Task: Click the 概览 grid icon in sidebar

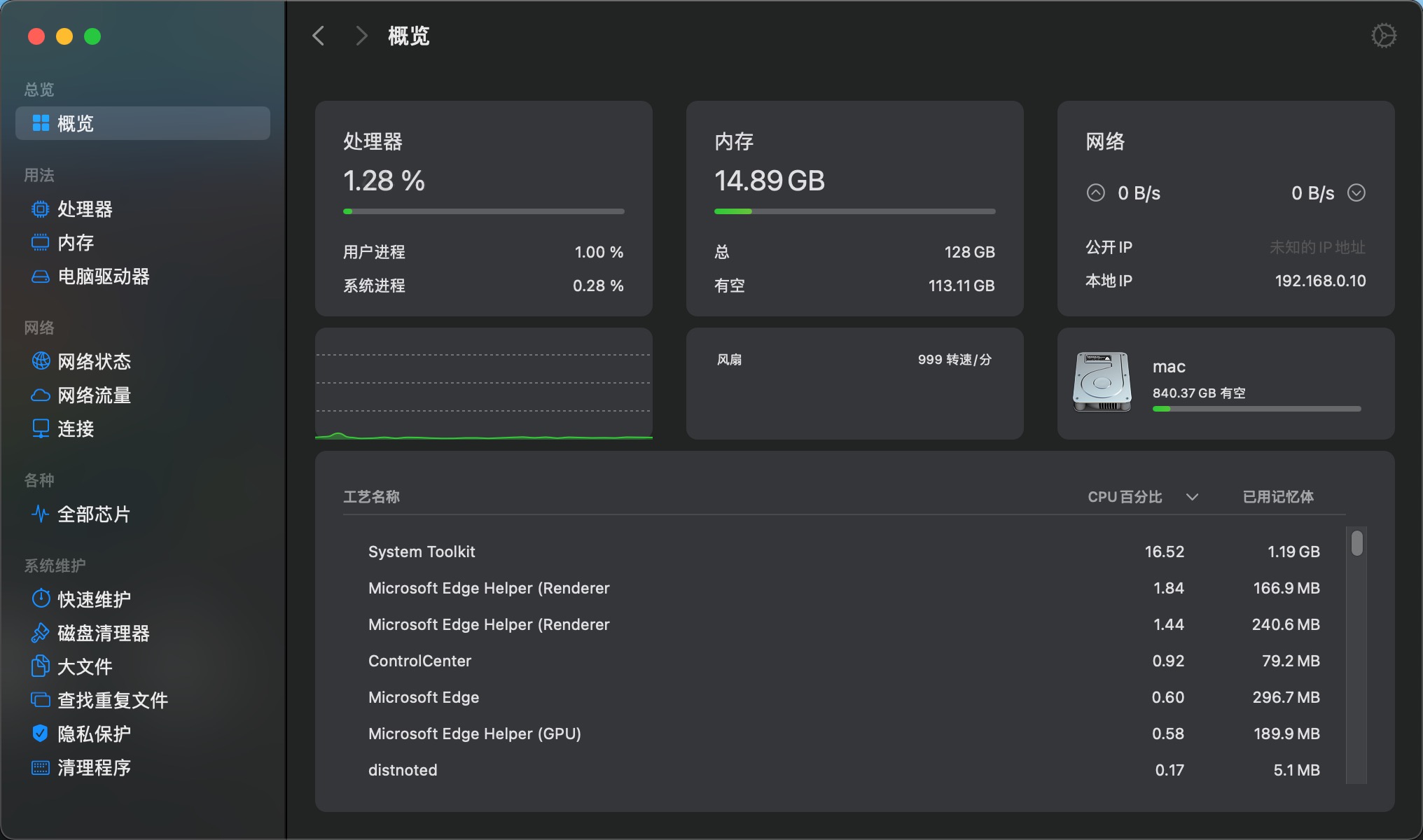Action: point(41,123)
